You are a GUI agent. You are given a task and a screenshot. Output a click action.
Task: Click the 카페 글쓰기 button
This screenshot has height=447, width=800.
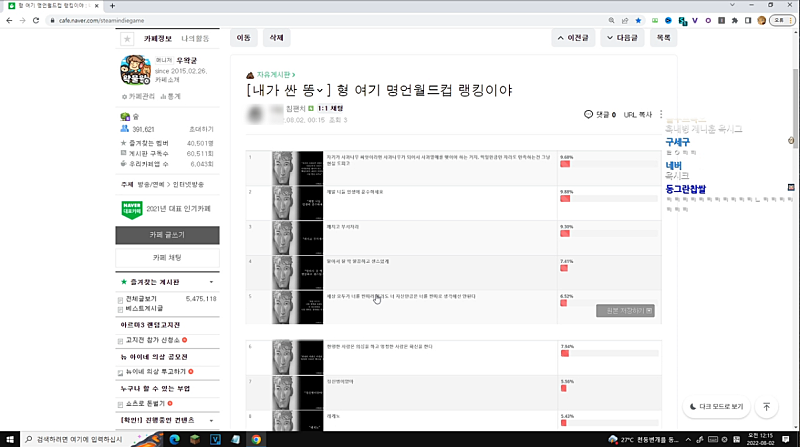[167, 235]
